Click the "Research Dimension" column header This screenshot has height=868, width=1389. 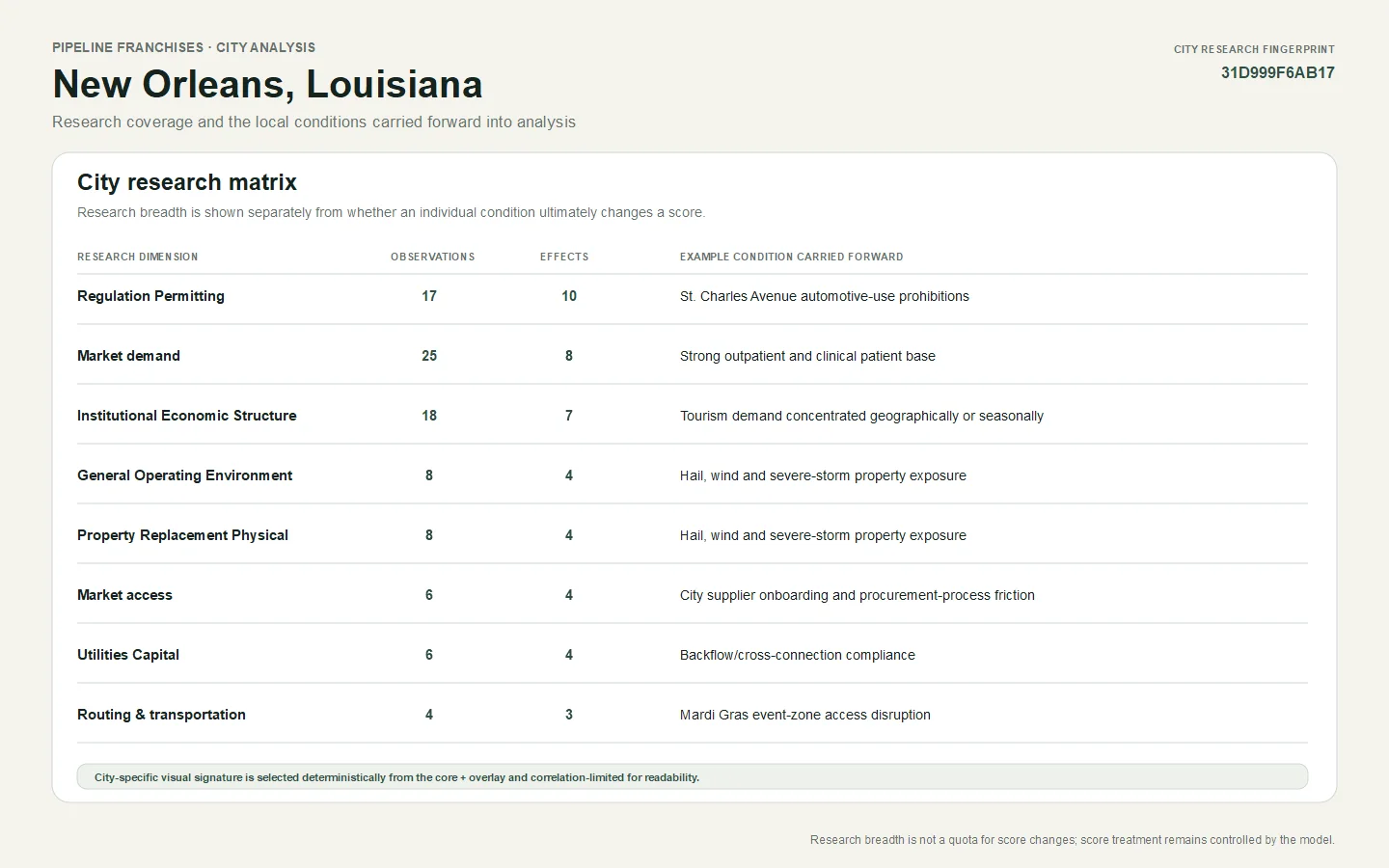138,257
